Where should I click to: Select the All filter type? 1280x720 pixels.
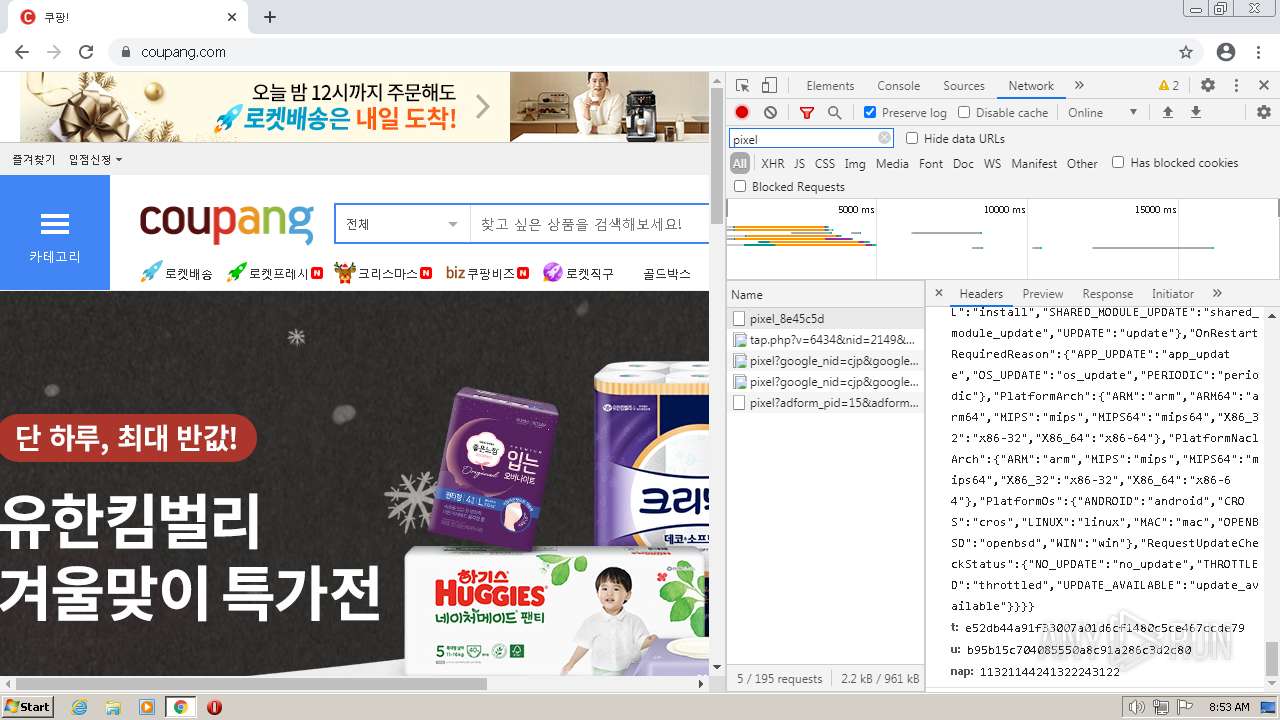[x=740, y=164]
